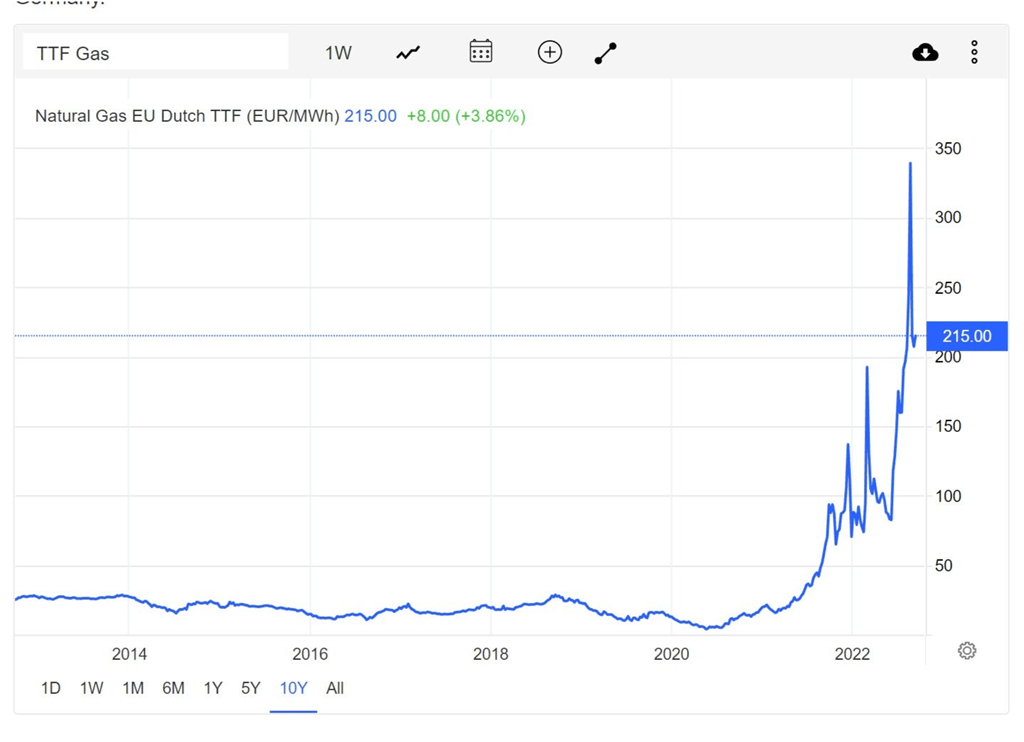Click the 2022 price peak on chart
Screen dimensions: 1024x742
pyautogui.click(x=910, y=163)
